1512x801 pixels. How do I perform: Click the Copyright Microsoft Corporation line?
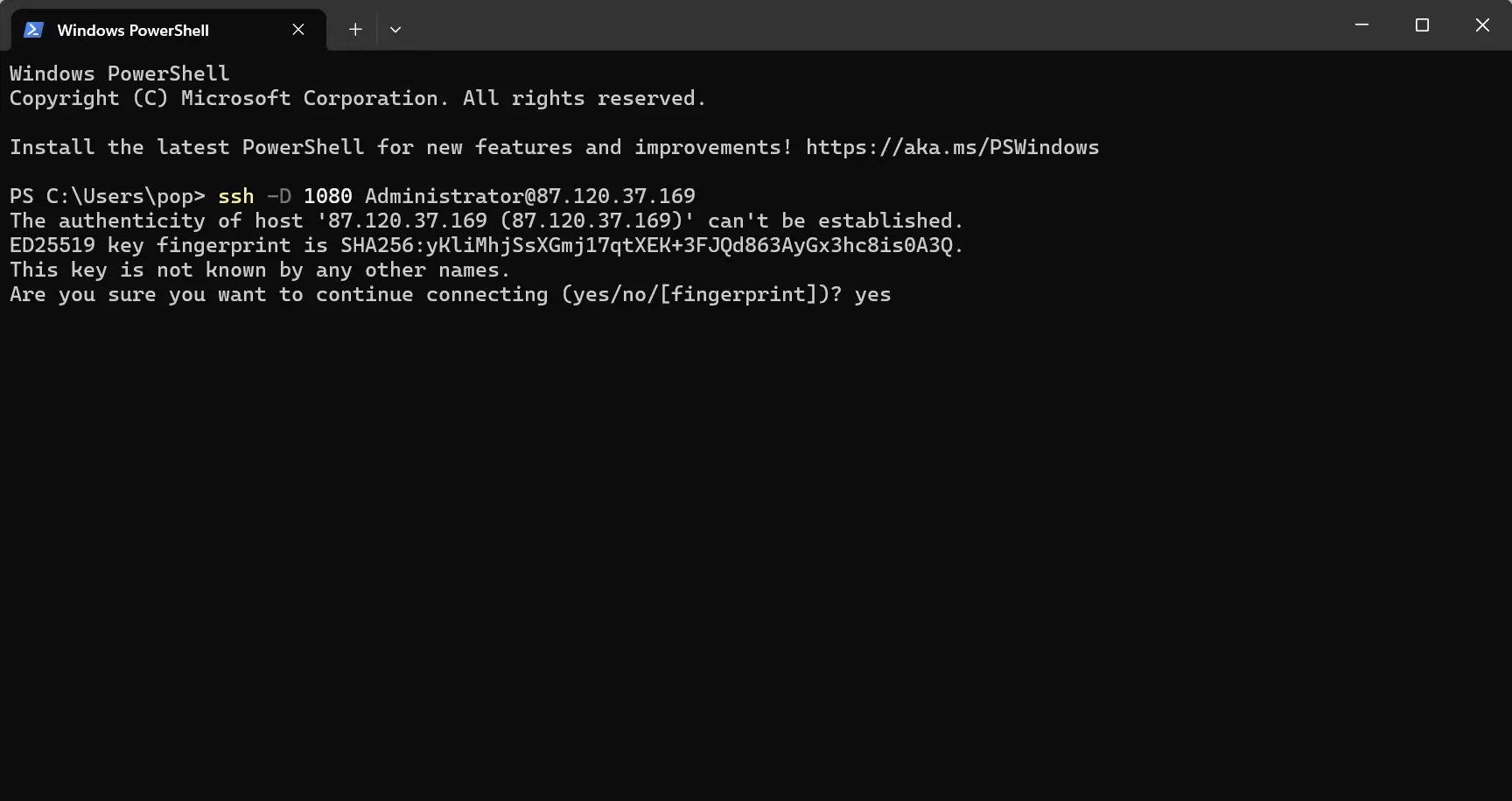pos(358,98)
